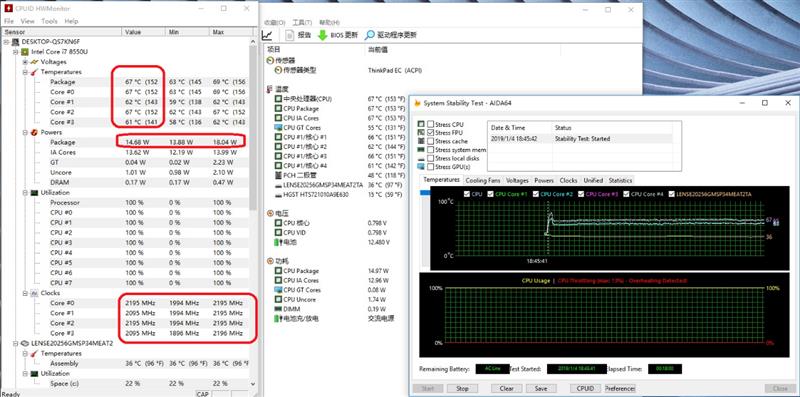Select the Powers flame icon in HWMonitor
800x397 pixels.
coord(35,132)
